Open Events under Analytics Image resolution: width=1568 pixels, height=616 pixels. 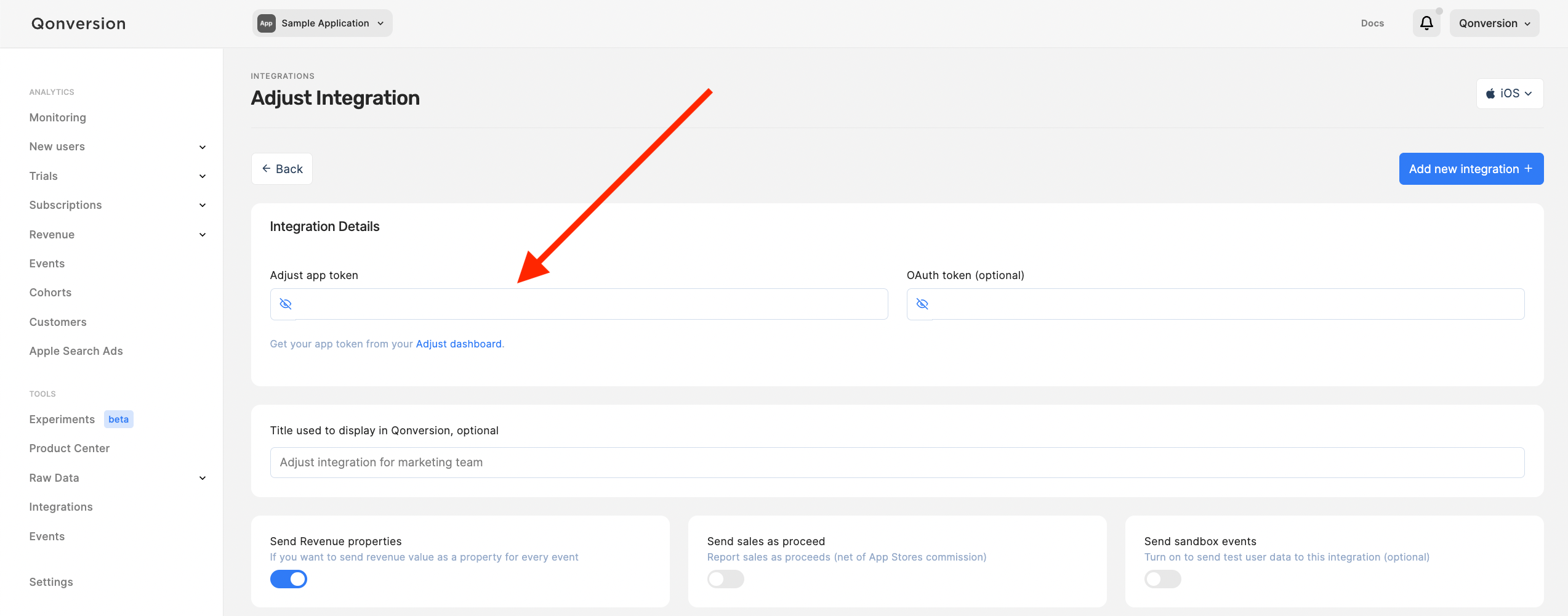point(47,264)
